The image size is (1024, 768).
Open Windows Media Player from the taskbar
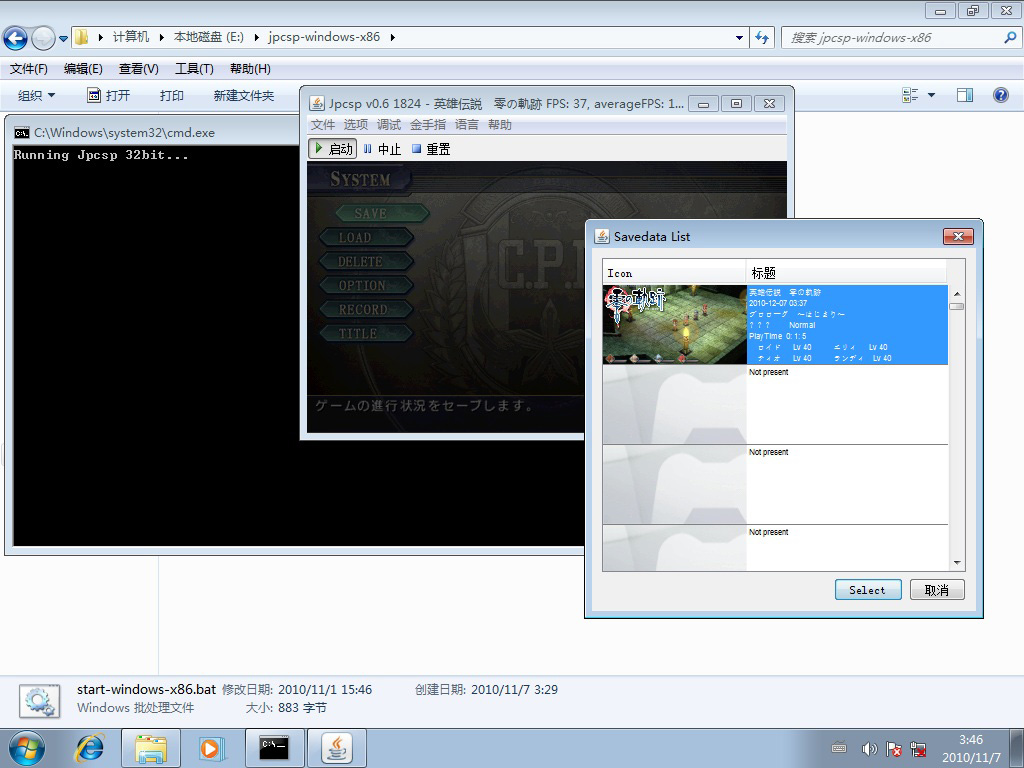pyautogui.click(x=210, y=748)
